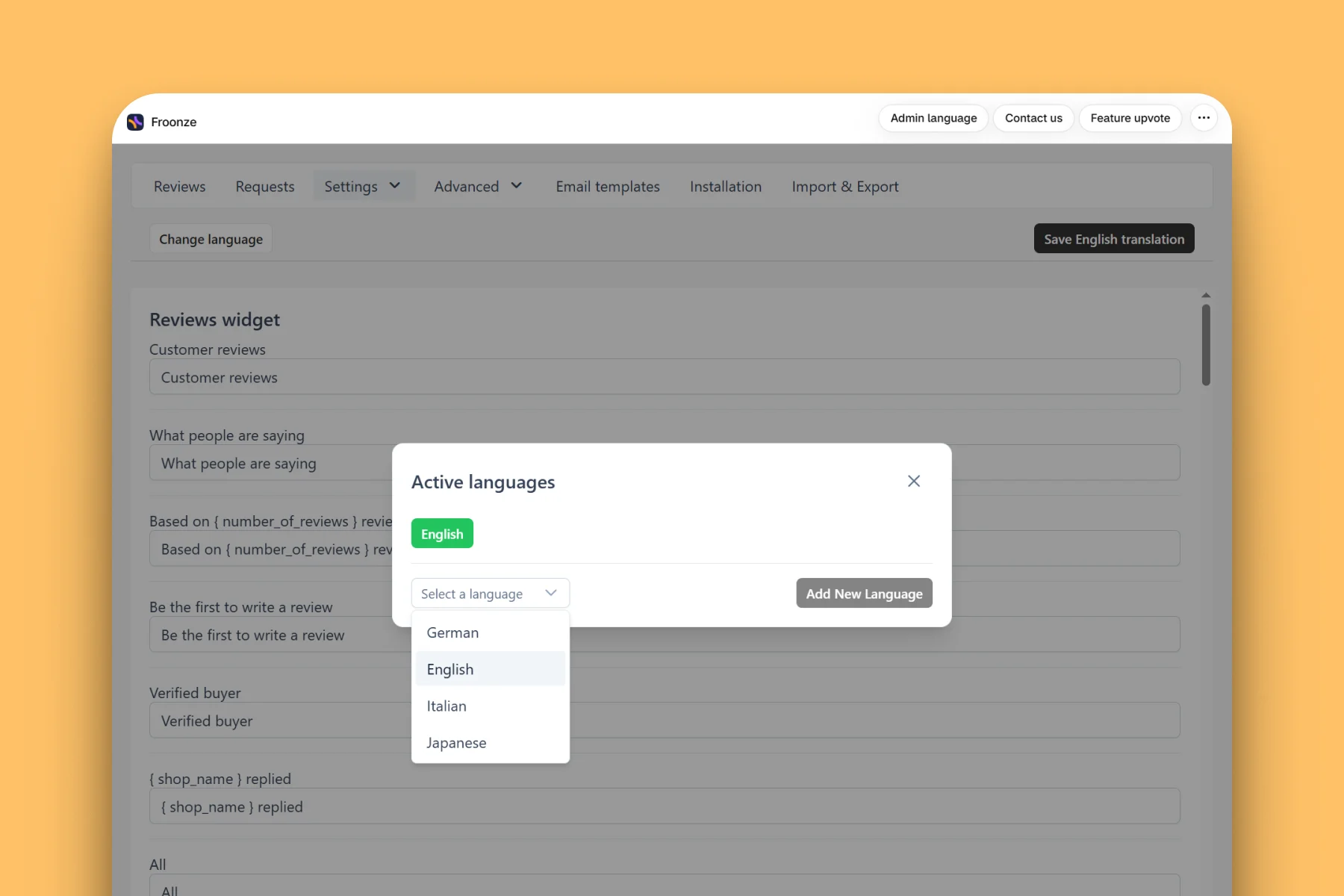Click the scrollbar up arrow

[x=1206, y=296]
